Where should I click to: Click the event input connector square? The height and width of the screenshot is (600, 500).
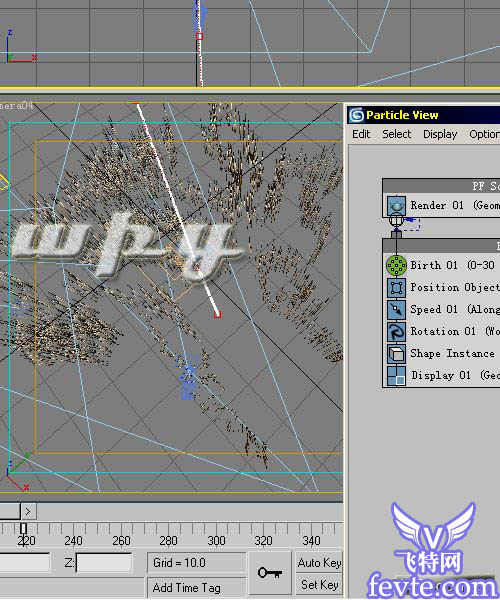(396, 234)
